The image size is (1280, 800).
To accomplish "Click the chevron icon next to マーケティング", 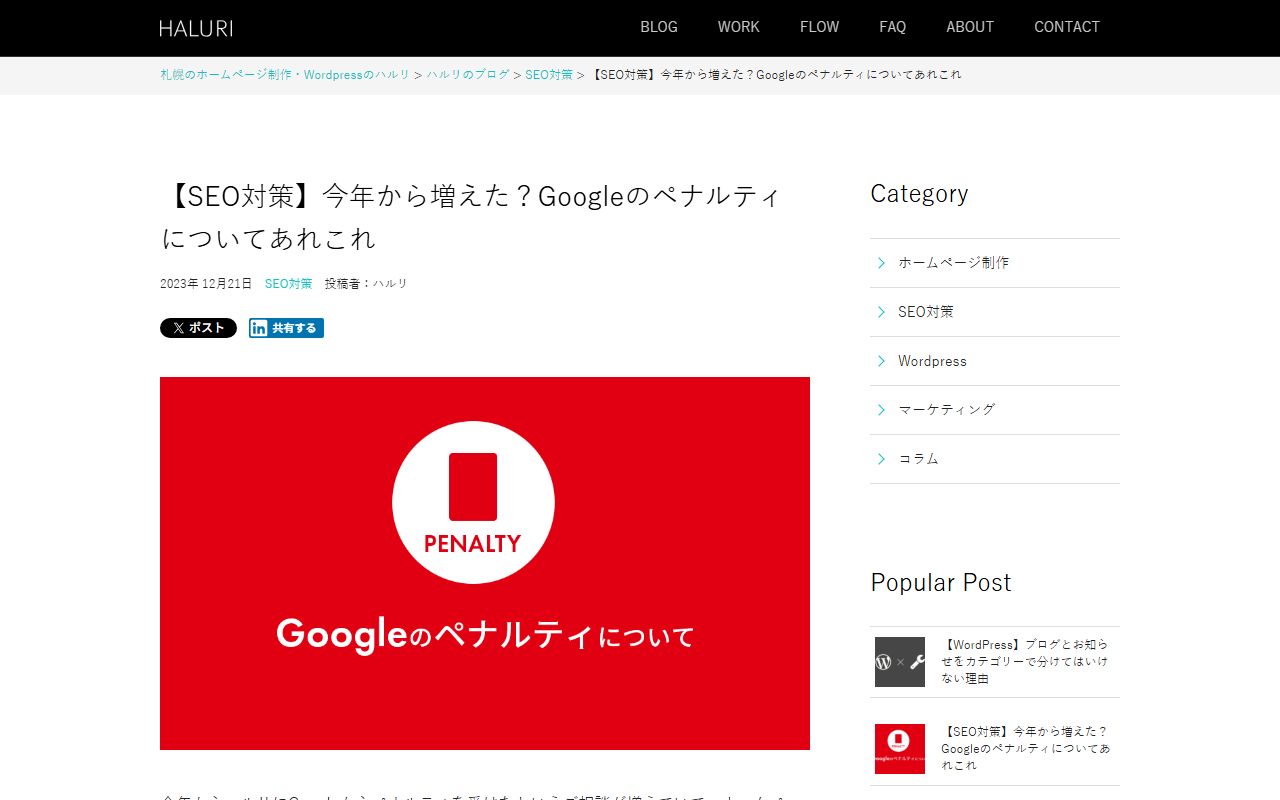I will click(x=881, y=410).
